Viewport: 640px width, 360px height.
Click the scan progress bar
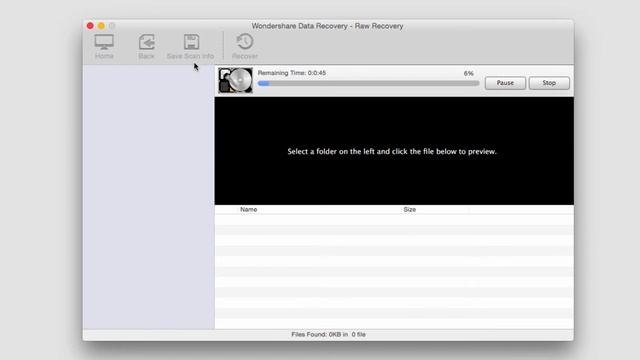coord(369,83)
